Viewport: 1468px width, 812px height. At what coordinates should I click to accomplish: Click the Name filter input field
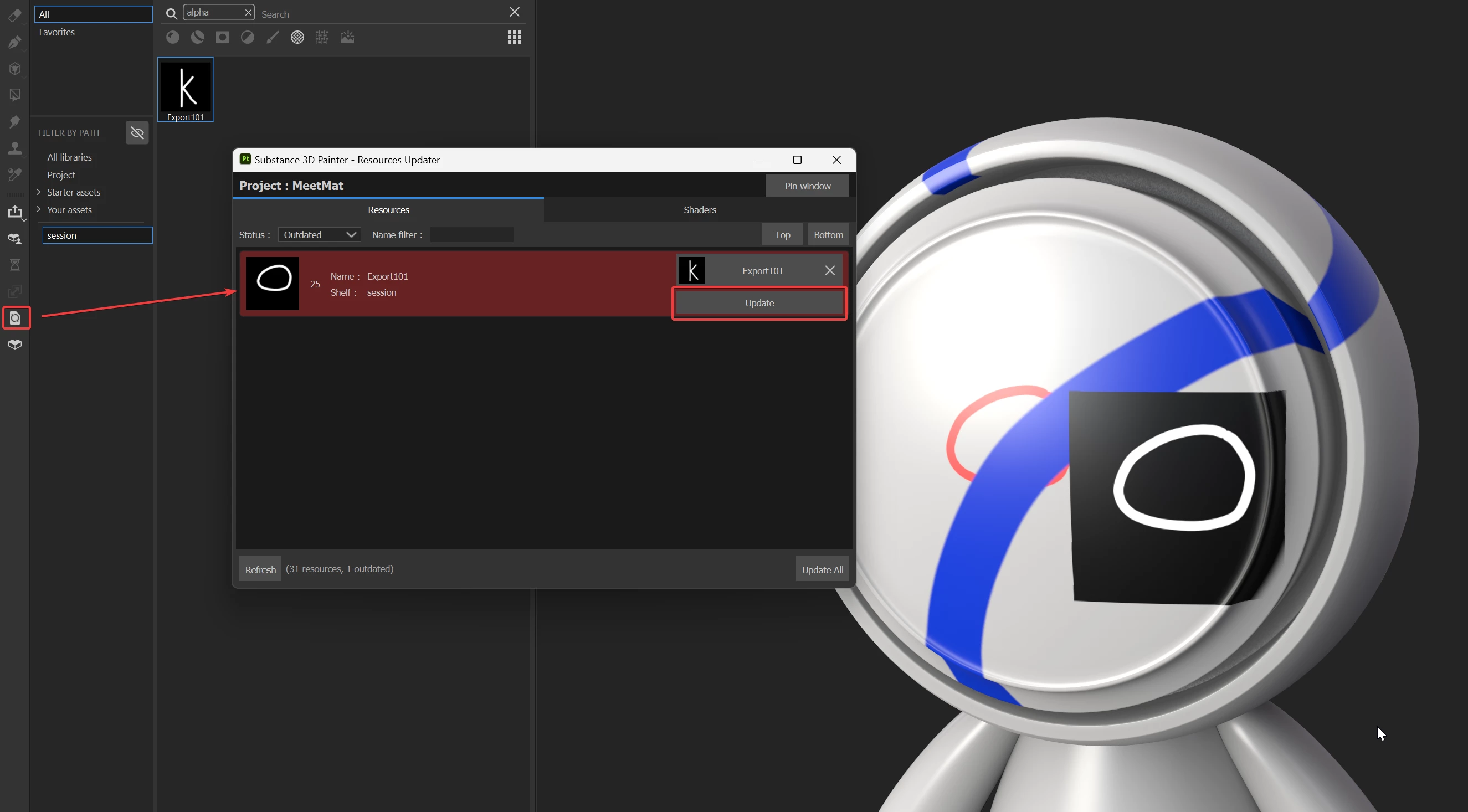[471, 235]
